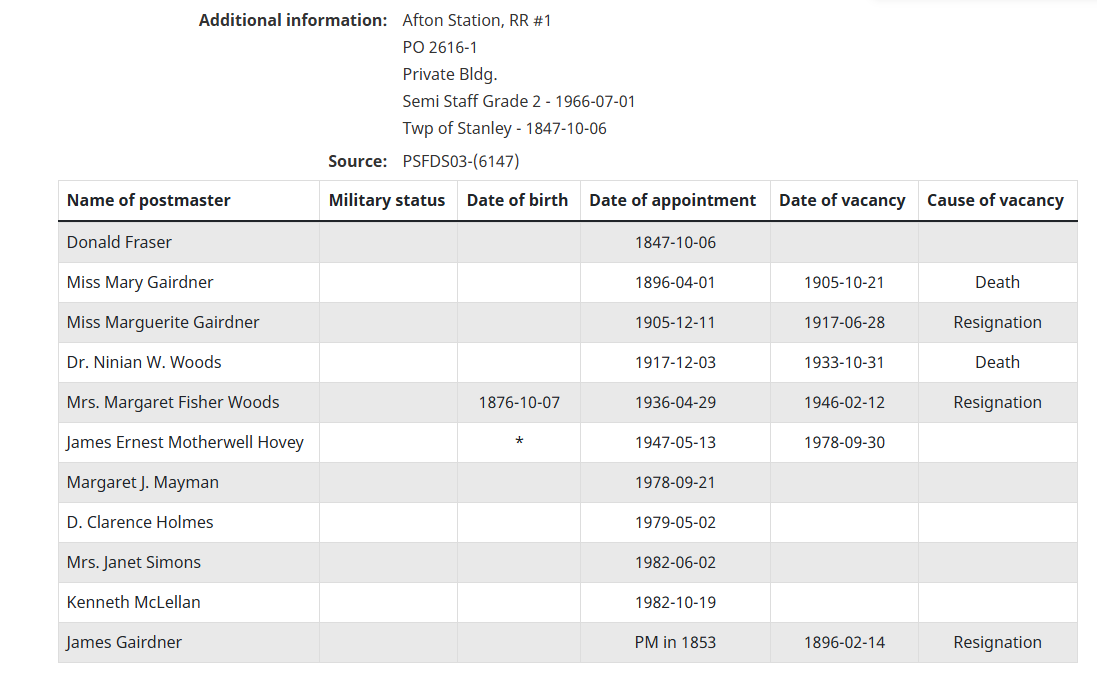
Task: Click the "Military status" column header
Action: point(387,200)
